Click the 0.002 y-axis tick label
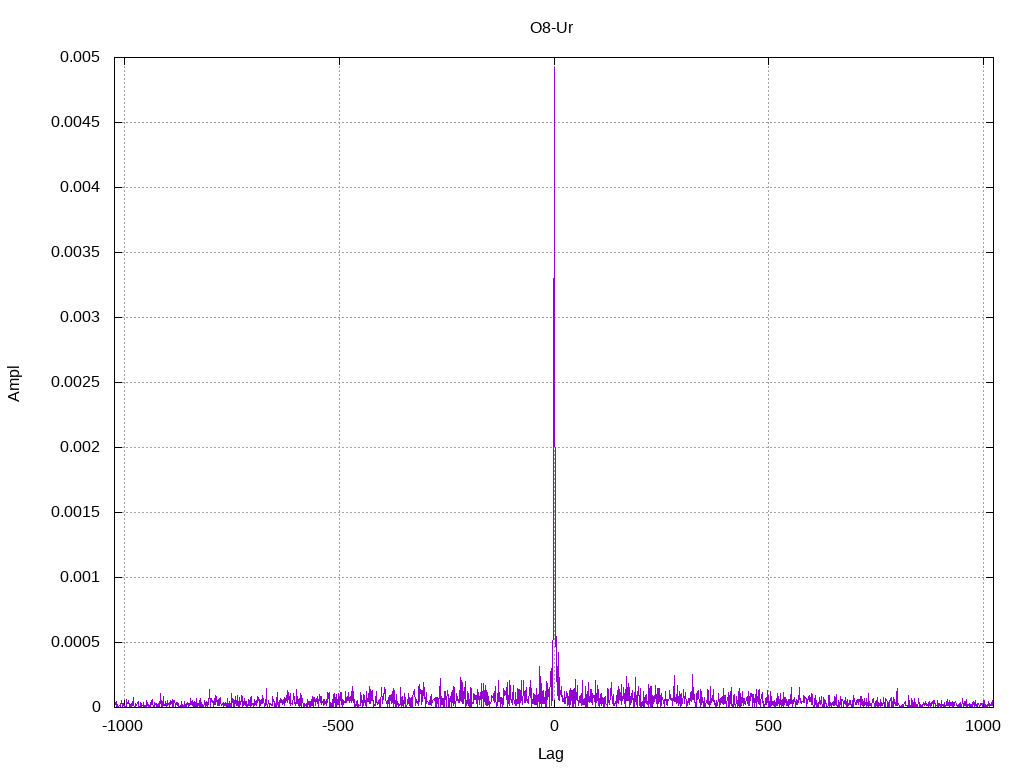 coord(80,447)
